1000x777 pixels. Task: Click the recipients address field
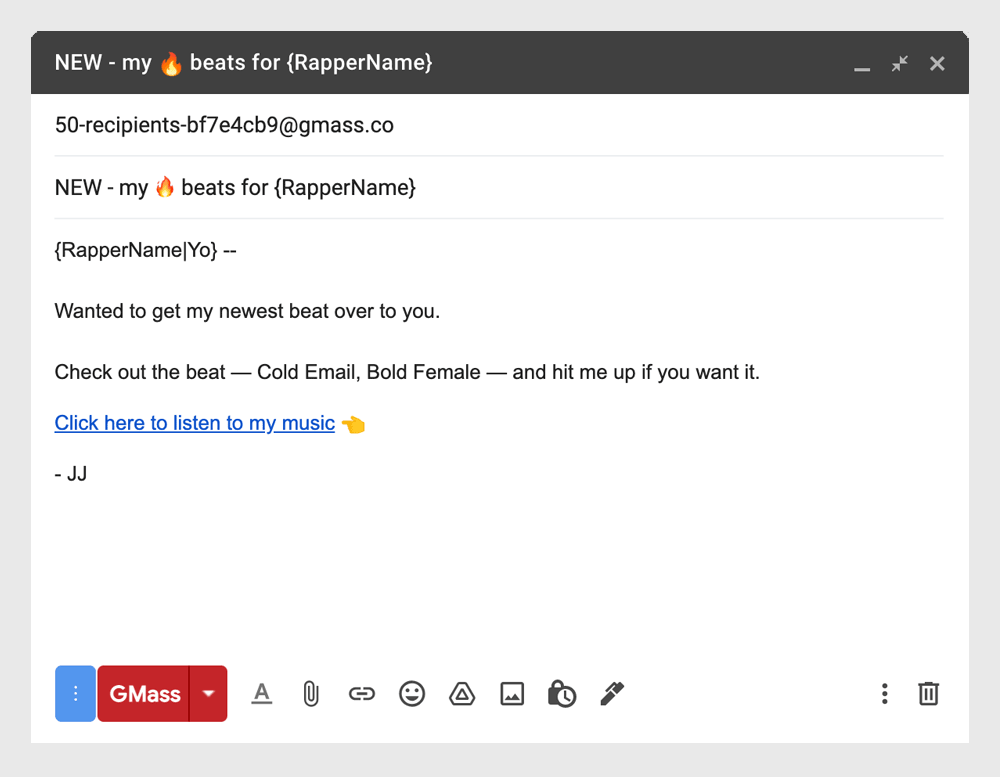[499, 125]
